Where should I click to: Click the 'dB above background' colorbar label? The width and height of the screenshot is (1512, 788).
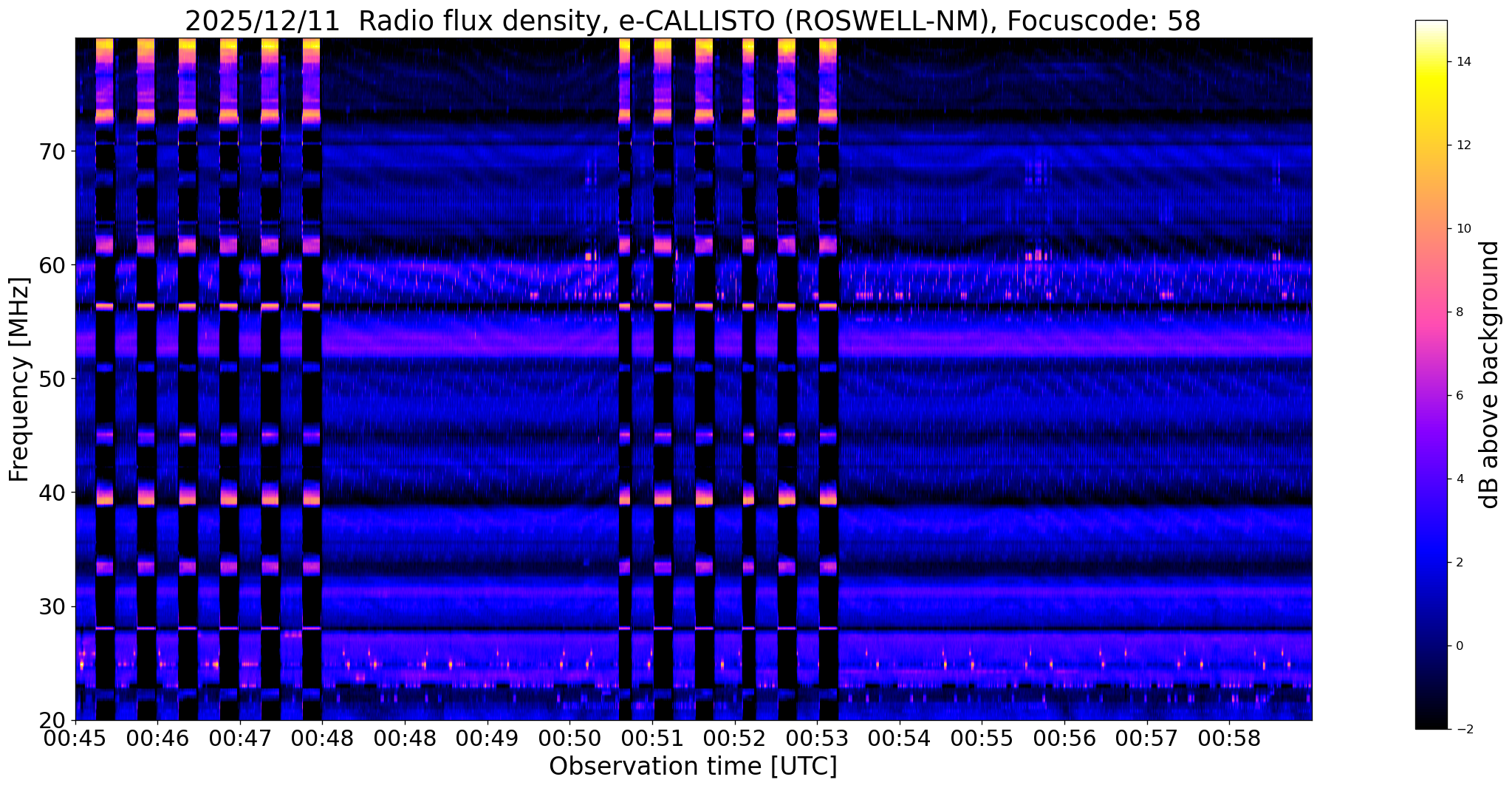coord(1490,374)
